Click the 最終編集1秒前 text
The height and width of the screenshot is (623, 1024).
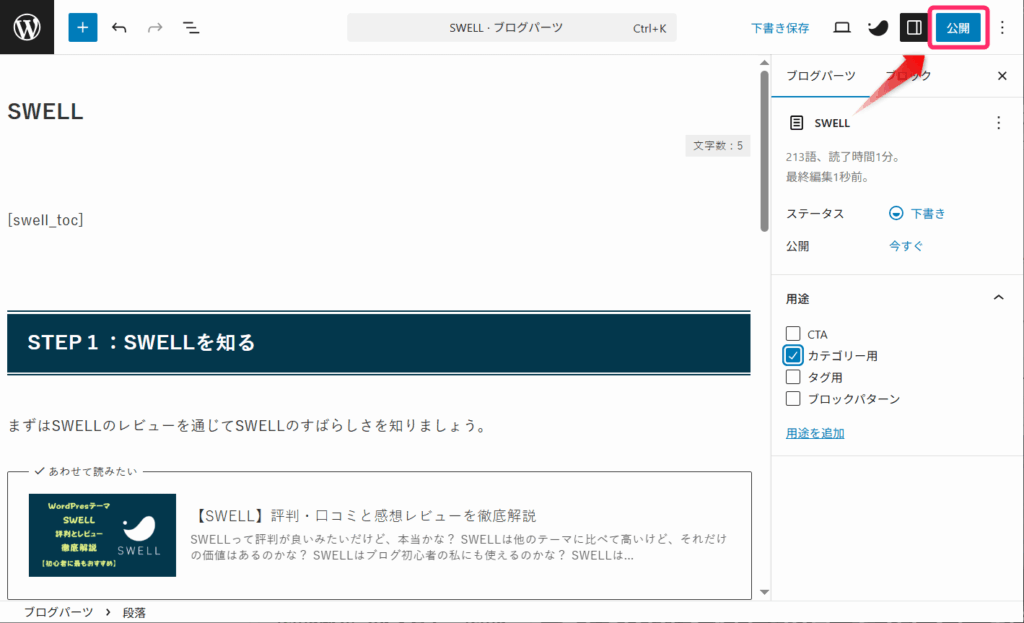(827, 177)
